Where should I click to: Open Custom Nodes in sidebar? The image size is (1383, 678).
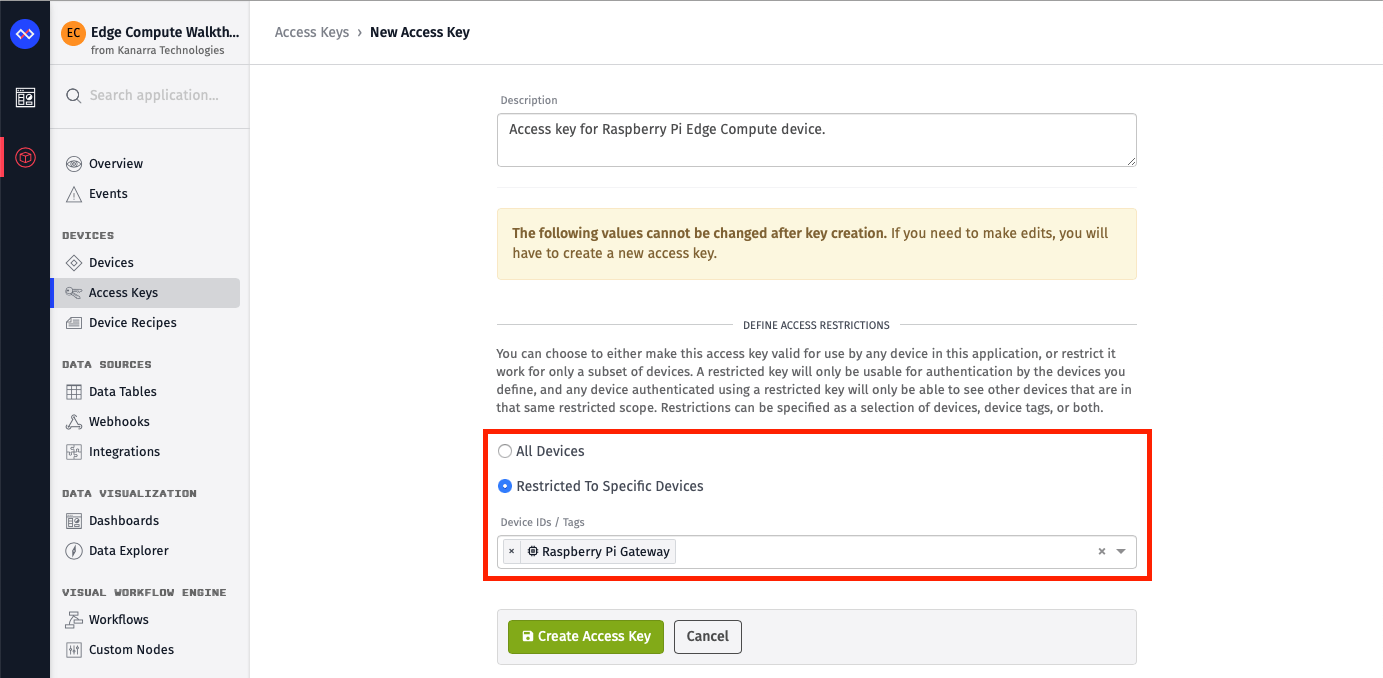tap(131, 650)
